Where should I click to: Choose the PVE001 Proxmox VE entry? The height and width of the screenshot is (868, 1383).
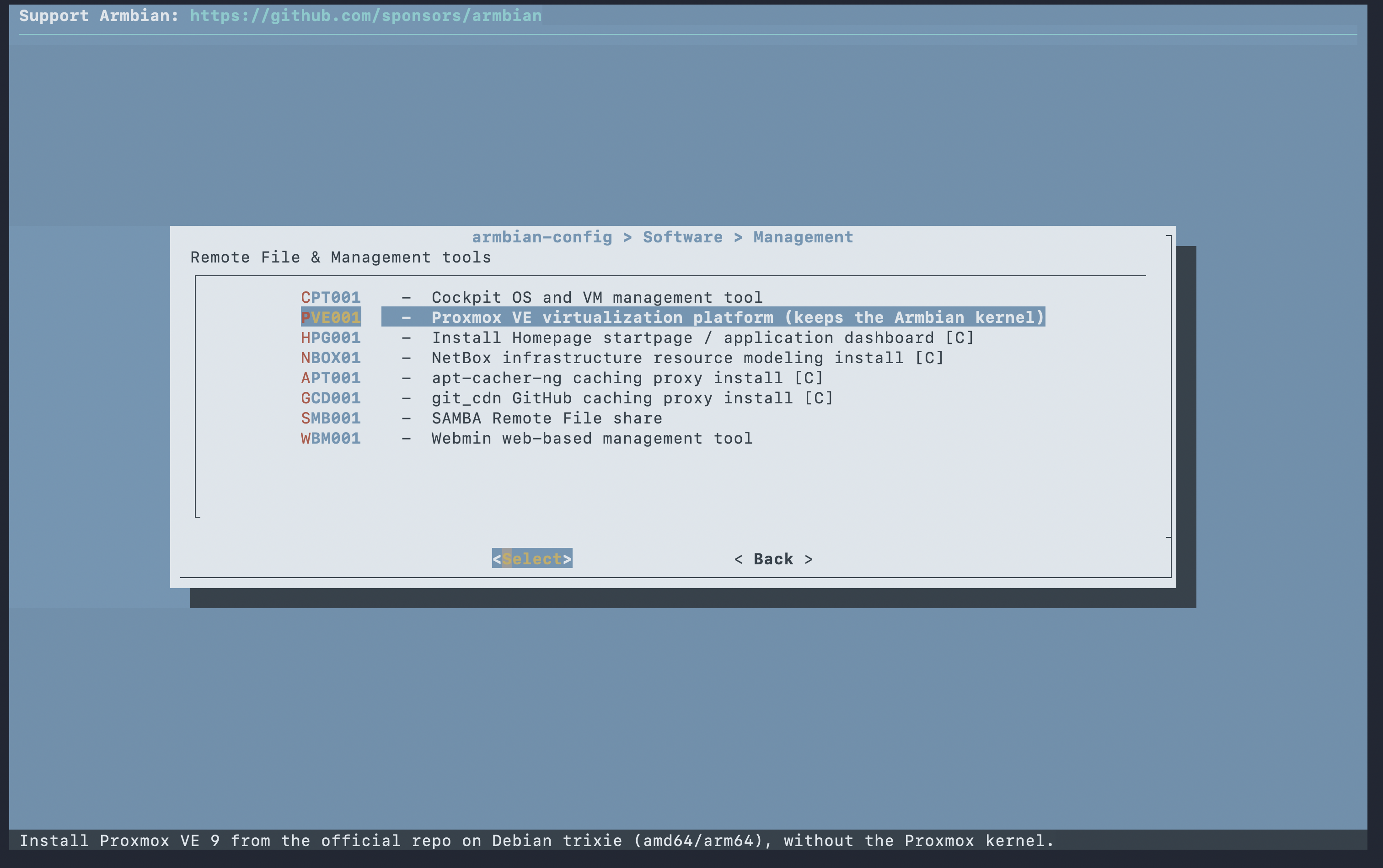(x=673, y=317)
